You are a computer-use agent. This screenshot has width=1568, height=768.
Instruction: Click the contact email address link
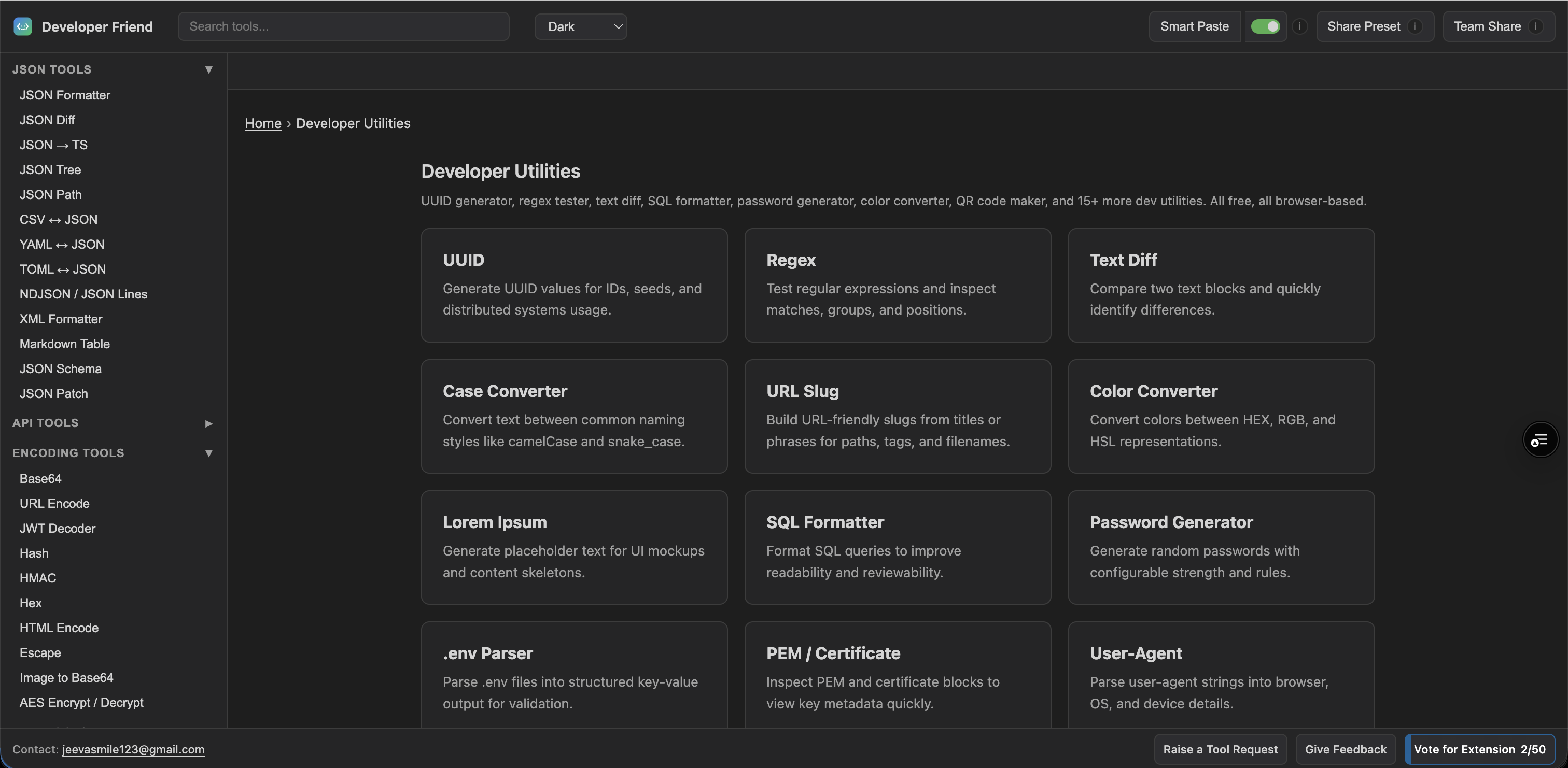133,749
